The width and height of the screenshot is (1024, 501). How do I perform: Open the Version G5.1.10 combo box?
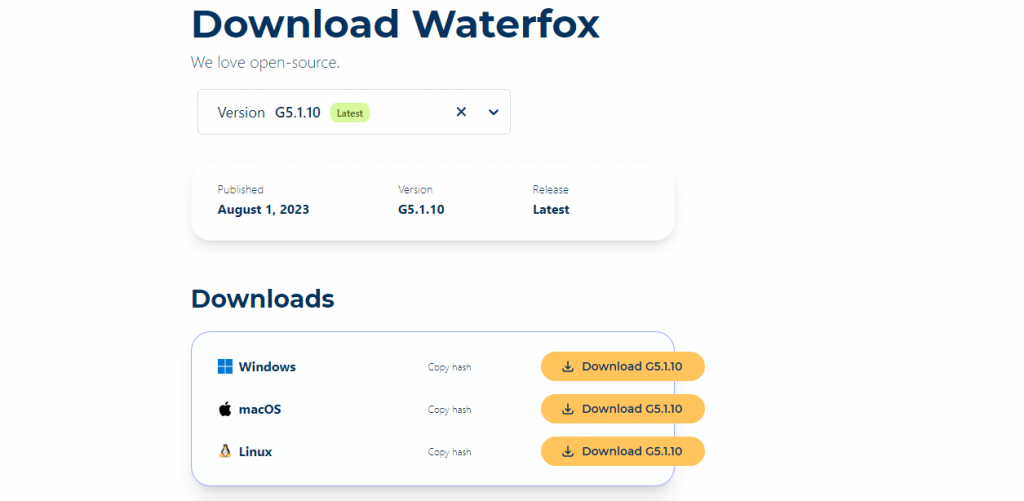coord(320,112)
